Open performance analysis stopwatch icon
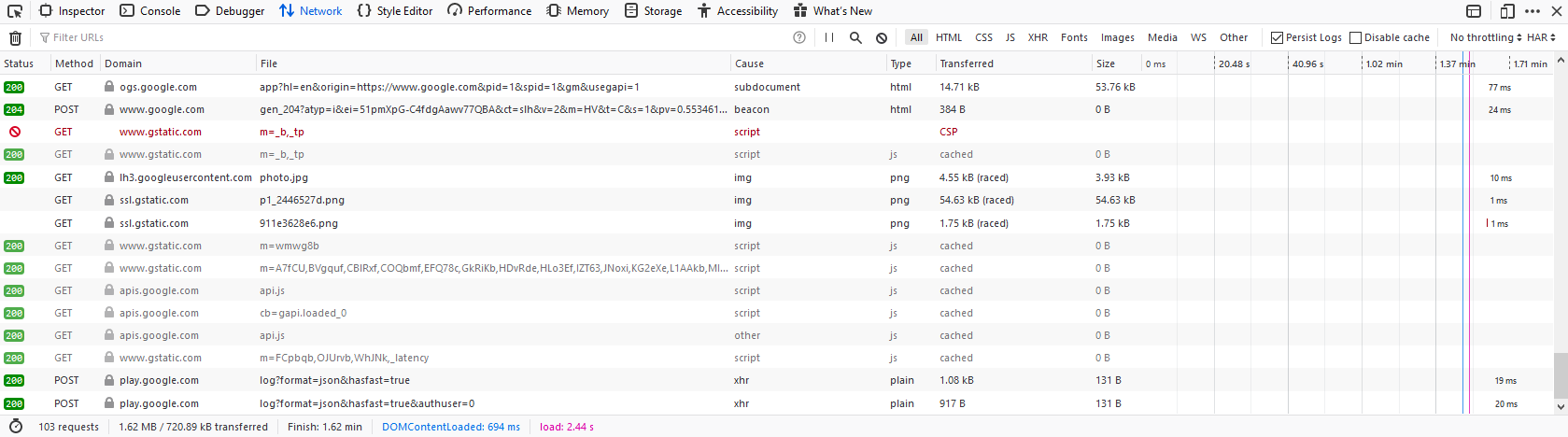1568x437 pixels. click(15, 427)
